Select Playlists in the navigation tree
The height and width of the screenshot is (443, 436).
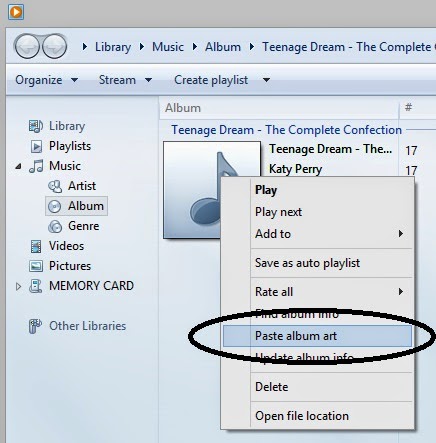pos(70,146)
